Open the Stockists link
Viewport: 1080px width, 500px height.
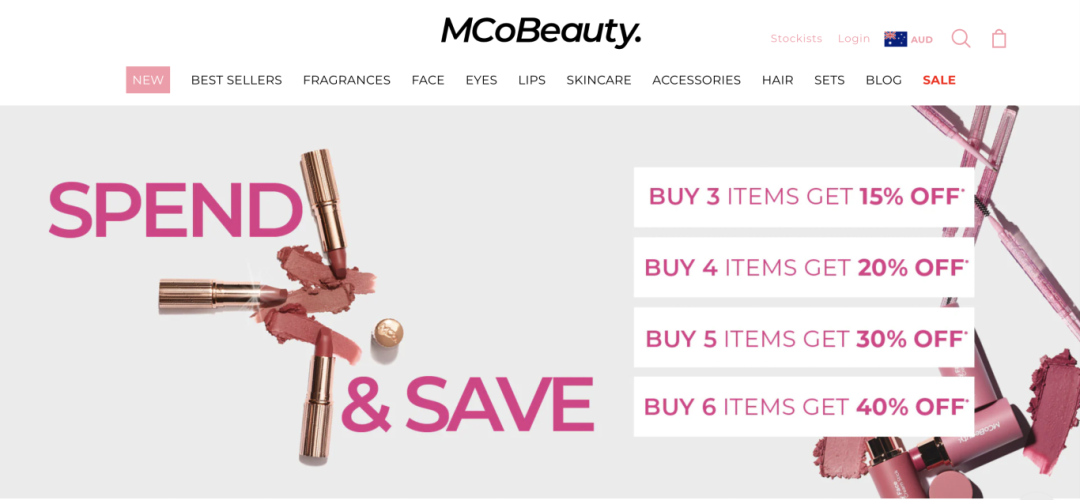click(x=796, y=39)
